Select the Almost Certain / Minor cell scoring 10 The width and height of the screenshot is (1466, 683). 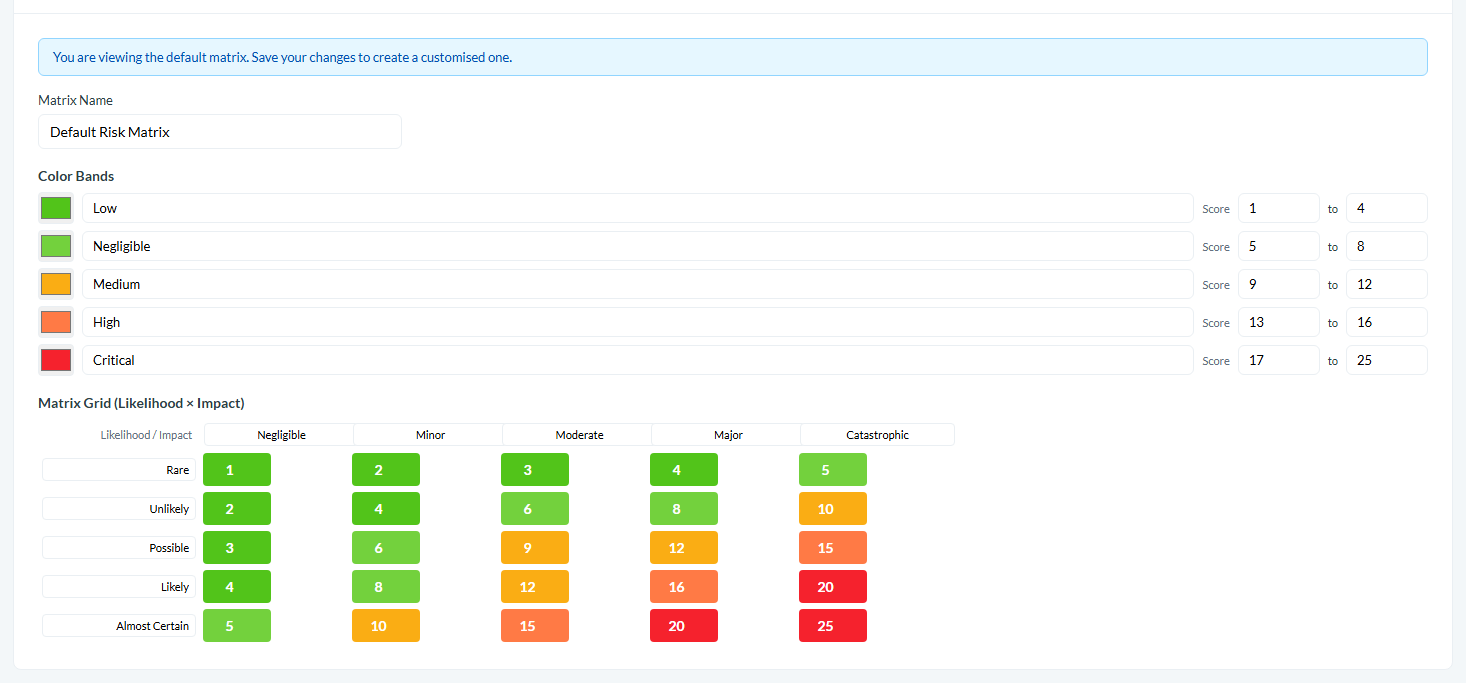click(386, 626)
